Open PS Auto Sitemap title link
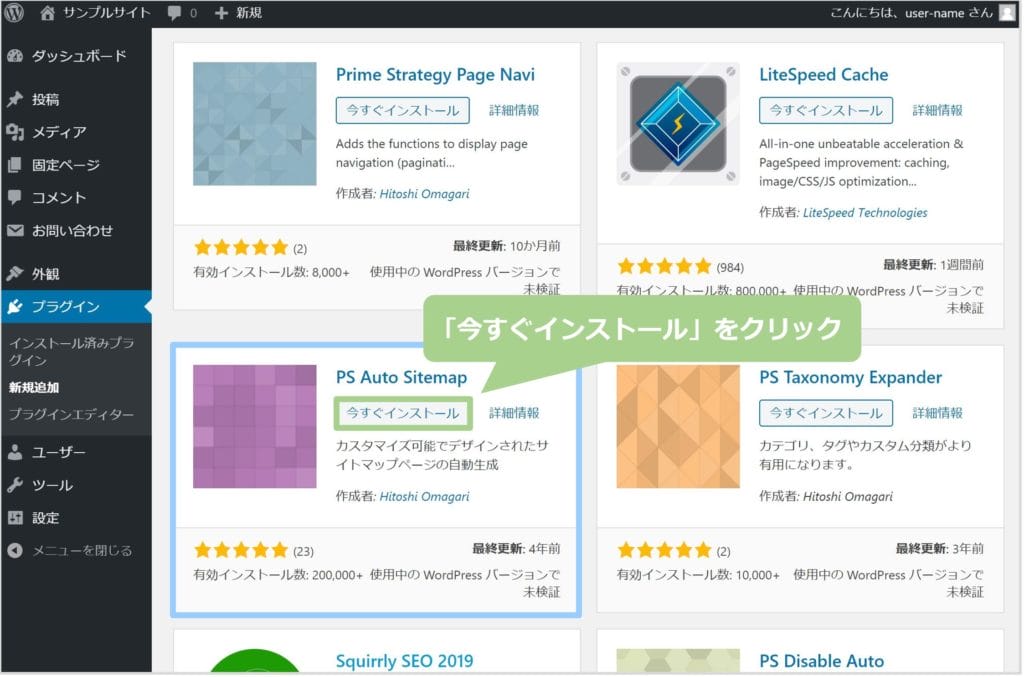This screenshot has width=1024, height=677. point(401,378)
